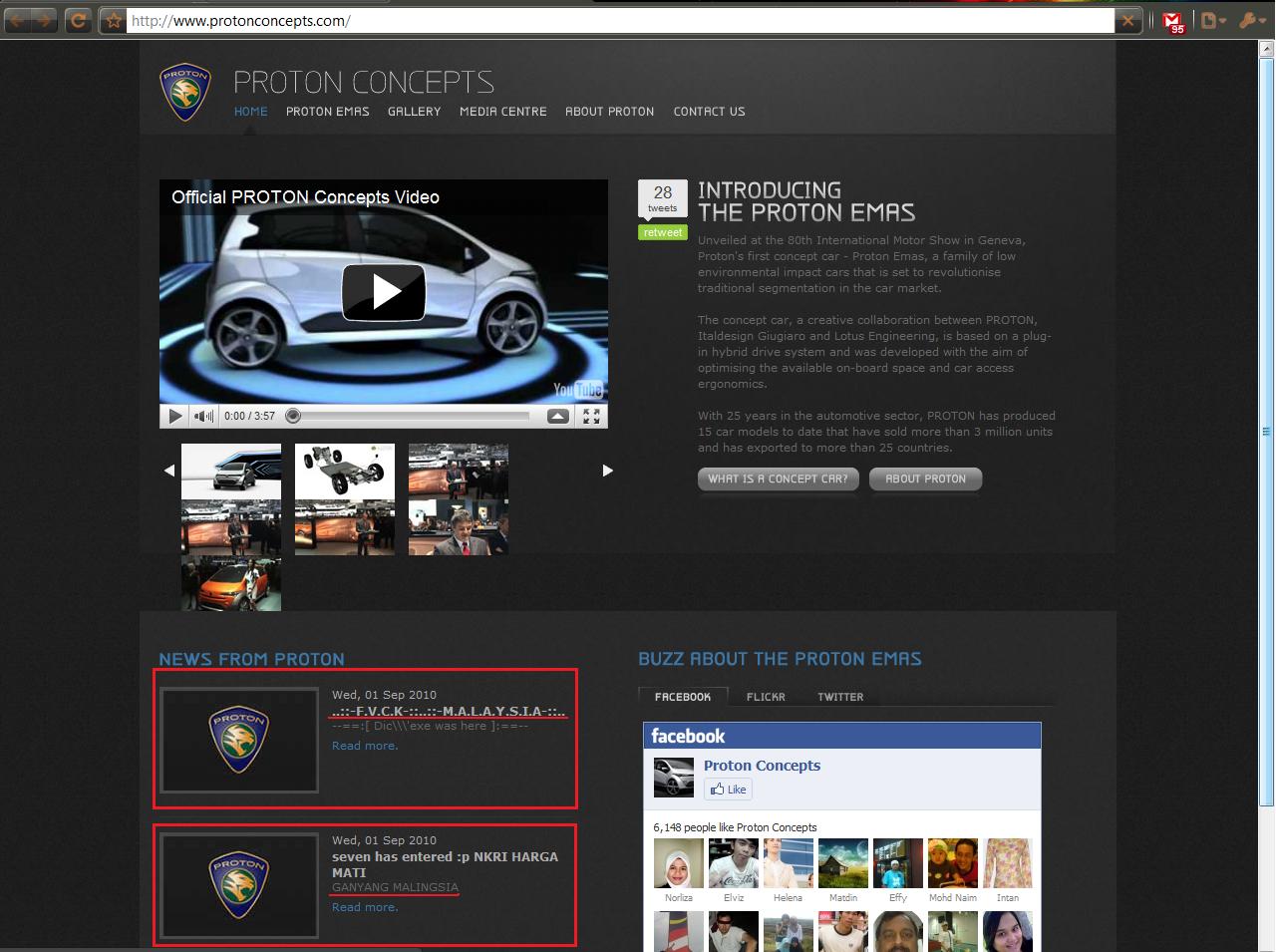Click the Official PROTON Concepts Video title
The width and height of the screenshot is (1276, 952).
click(x=305, y=197)
